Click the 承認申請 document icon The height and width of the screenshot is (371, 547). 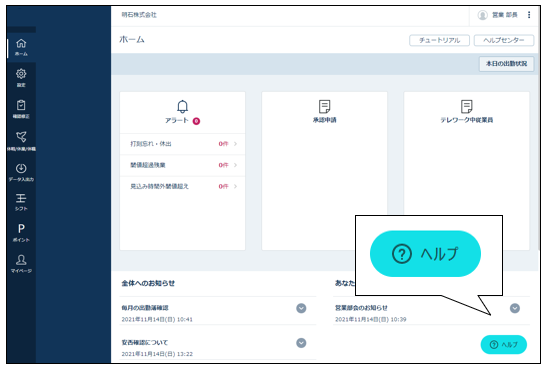pyautogui.click(x=324, y=106)
